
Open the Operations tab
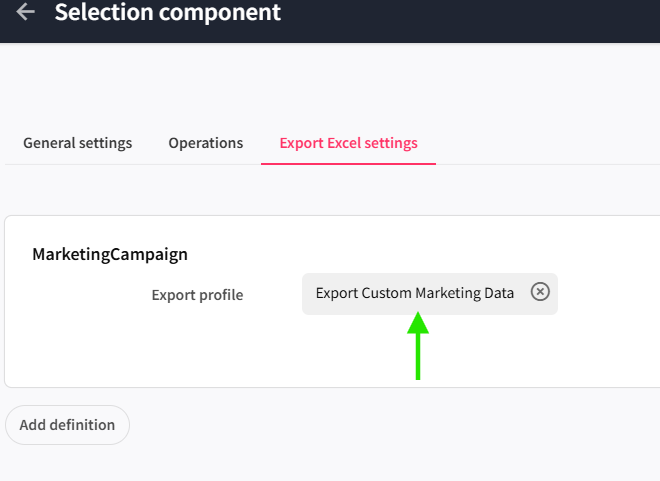click(x=205, y=143)
